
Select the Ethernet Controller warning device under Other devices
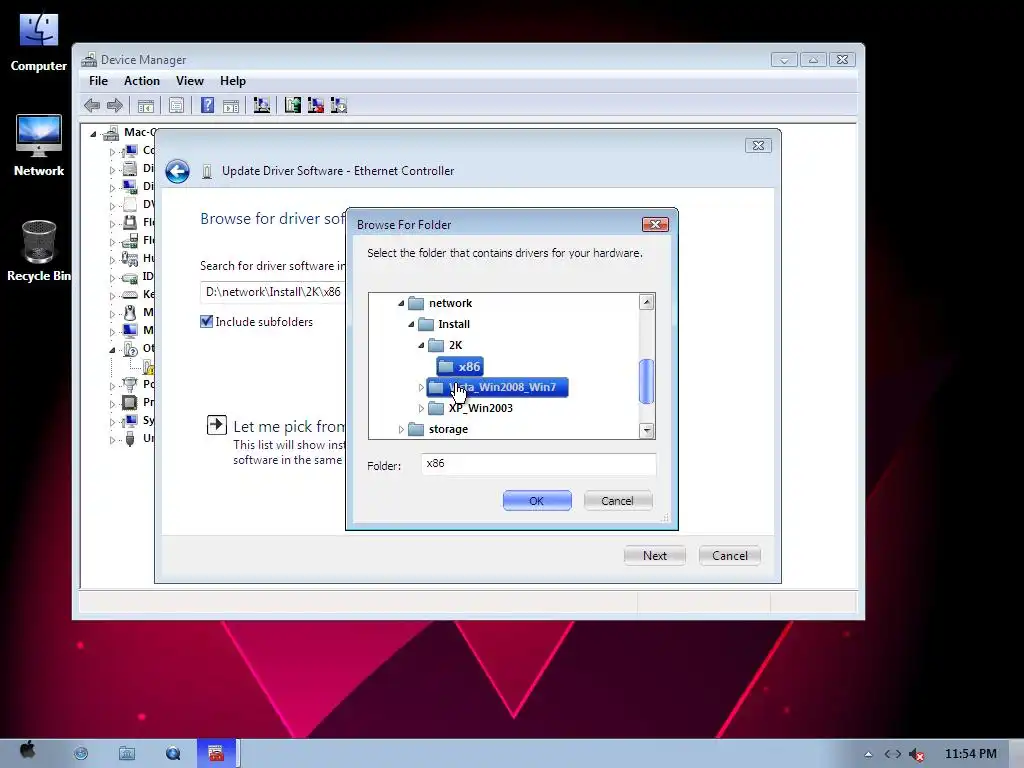(149, 366)
